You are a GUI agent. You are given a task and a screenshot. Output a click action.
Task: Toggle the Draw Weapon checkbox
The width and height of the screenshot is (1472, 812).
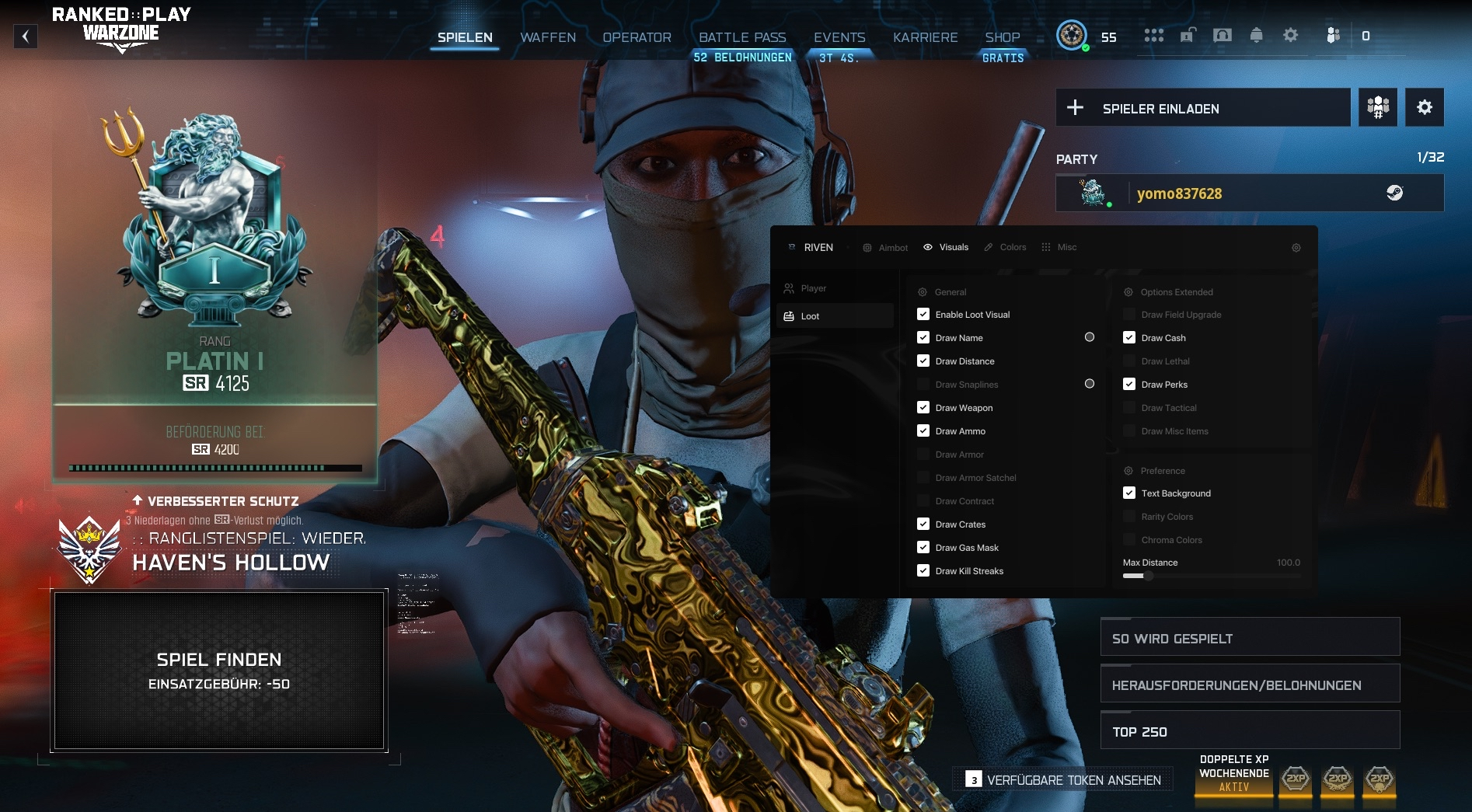[x=923, y=407]
